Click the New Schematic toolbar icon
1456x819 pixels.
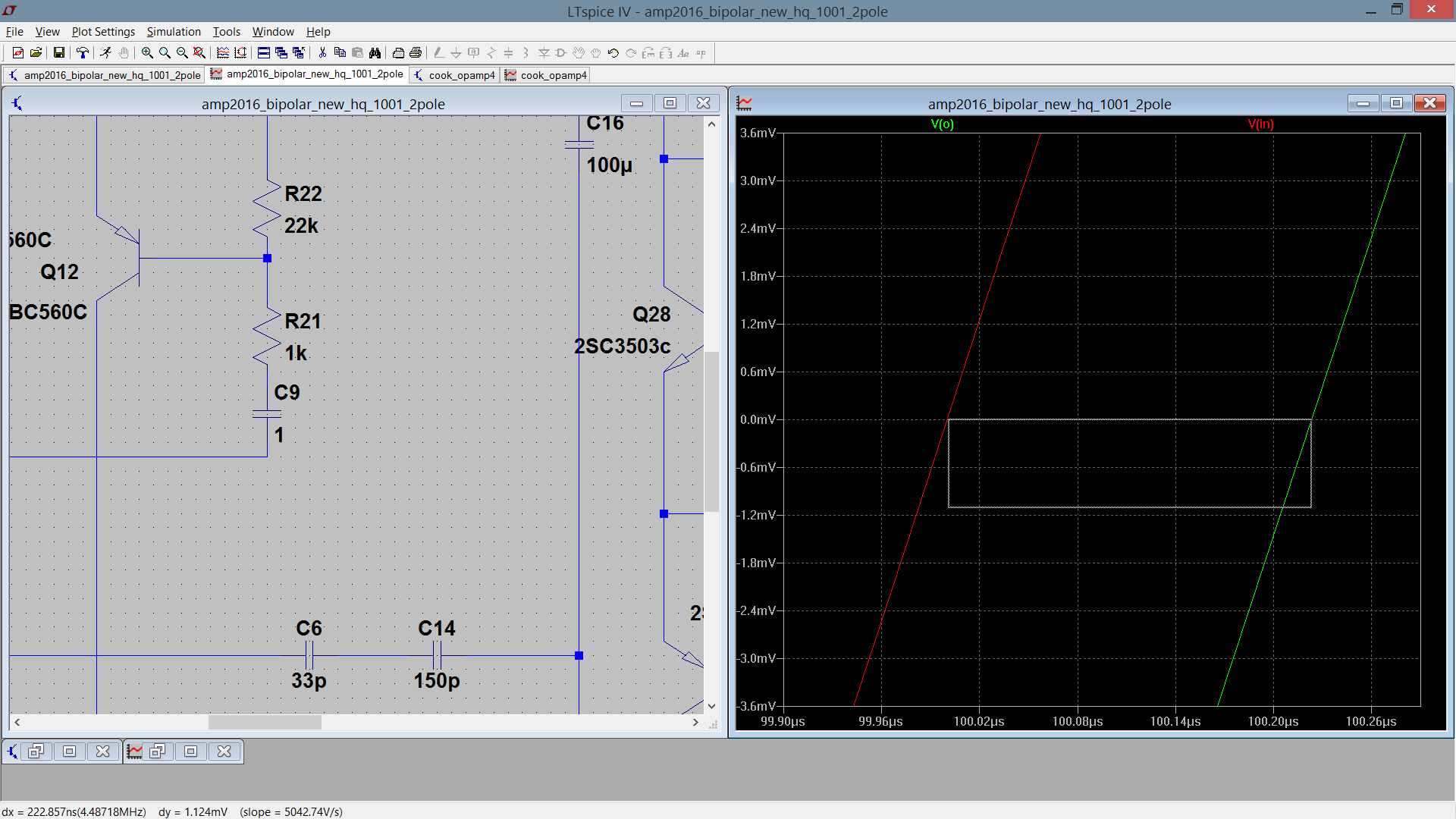pos(17,52)
